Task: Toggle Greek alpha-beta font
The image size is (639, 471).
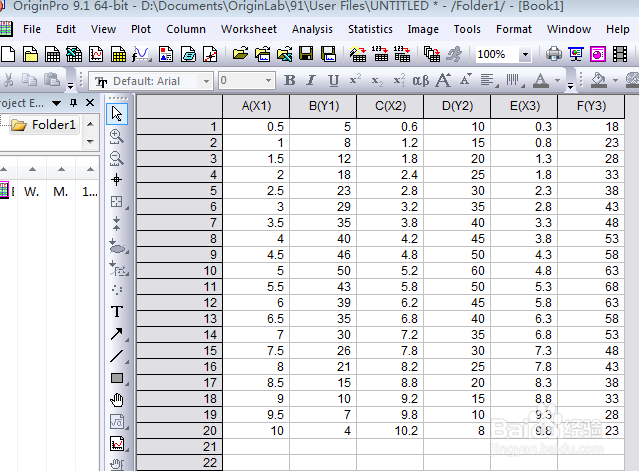Action: 421,80
